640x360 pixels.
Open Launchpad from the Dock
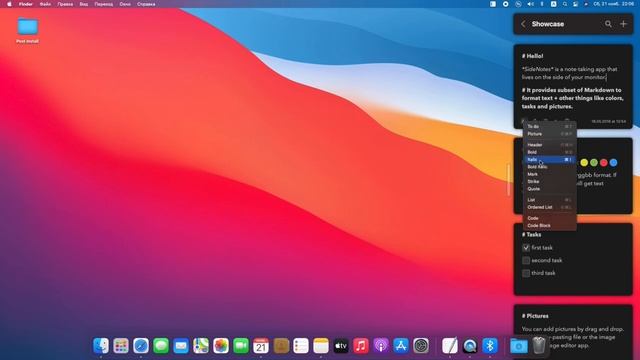coord(121,346)
